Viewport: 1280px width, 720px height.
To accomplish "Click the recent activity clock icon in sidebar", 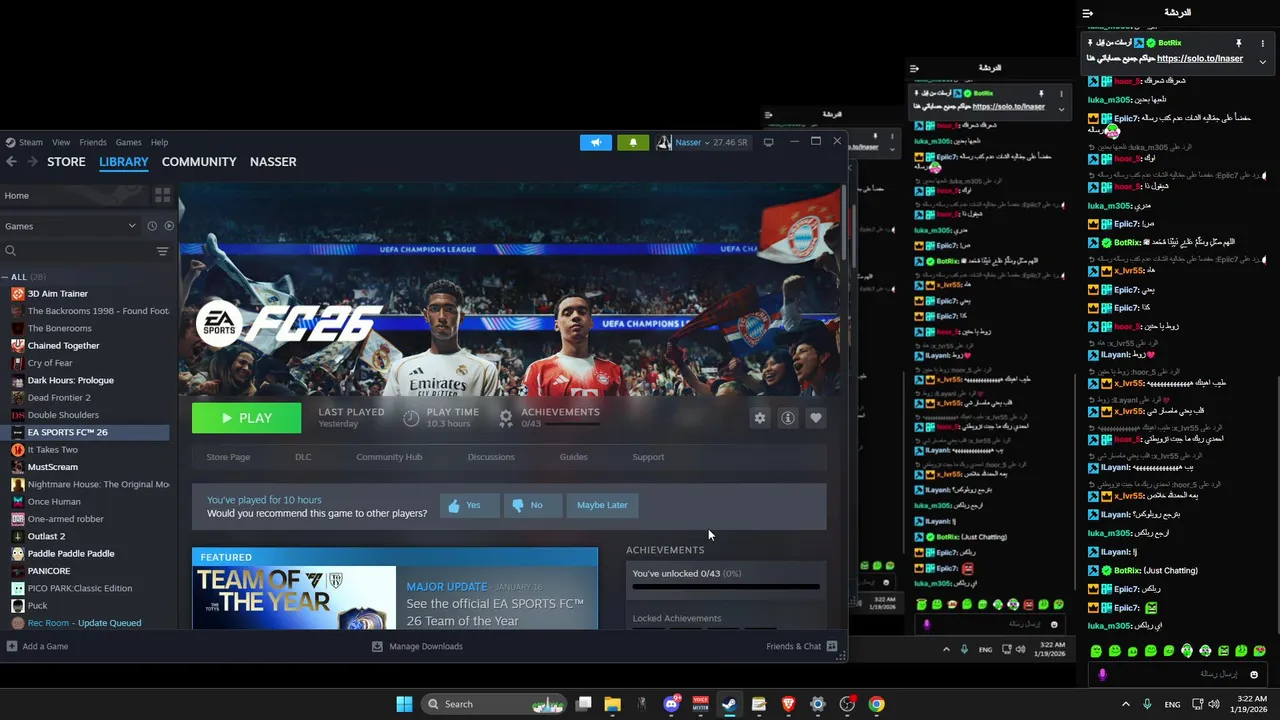I will (x=152, y=226).
